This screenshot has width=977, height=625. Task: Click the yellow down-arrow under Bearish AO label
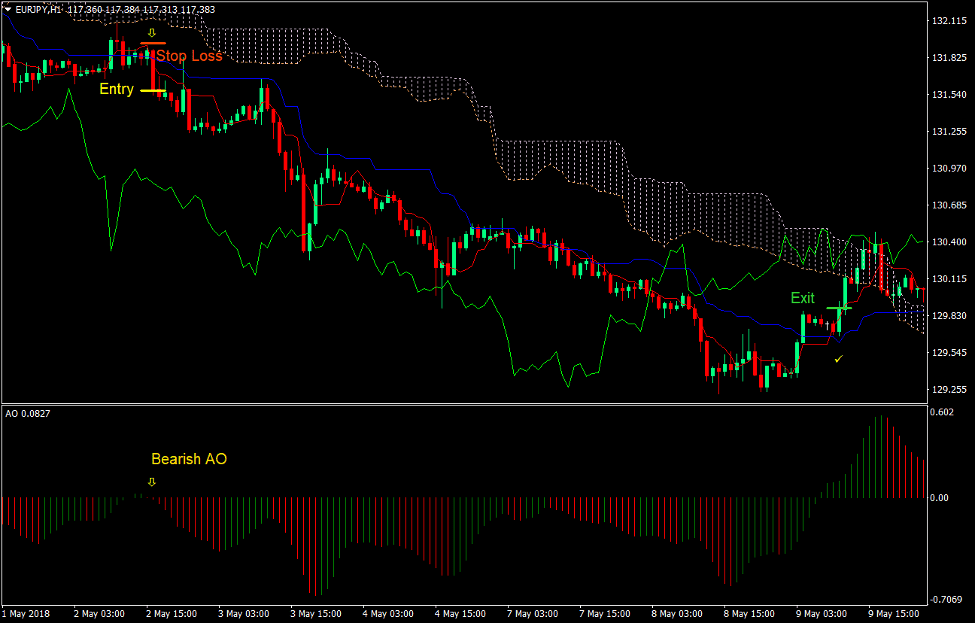152,481
